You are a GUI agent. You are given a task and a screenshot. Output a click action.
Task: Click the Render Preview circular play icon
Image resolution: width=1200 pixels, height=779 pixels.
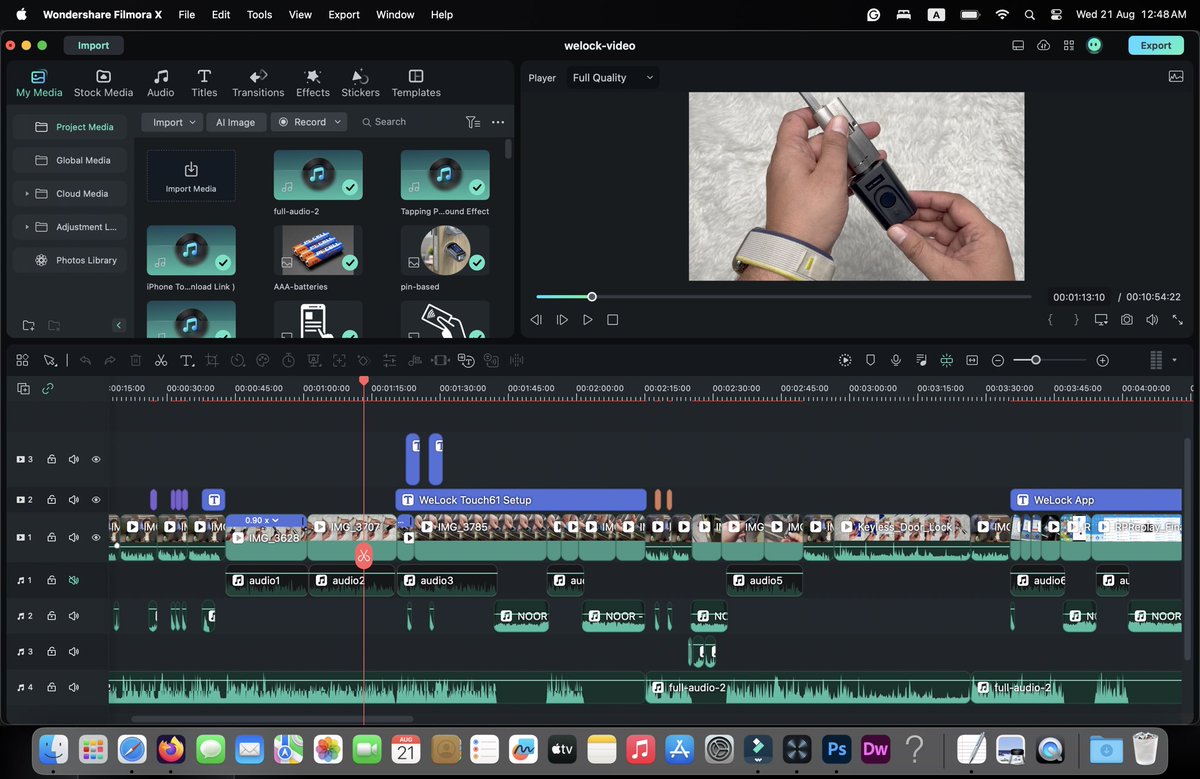point(845,360)
